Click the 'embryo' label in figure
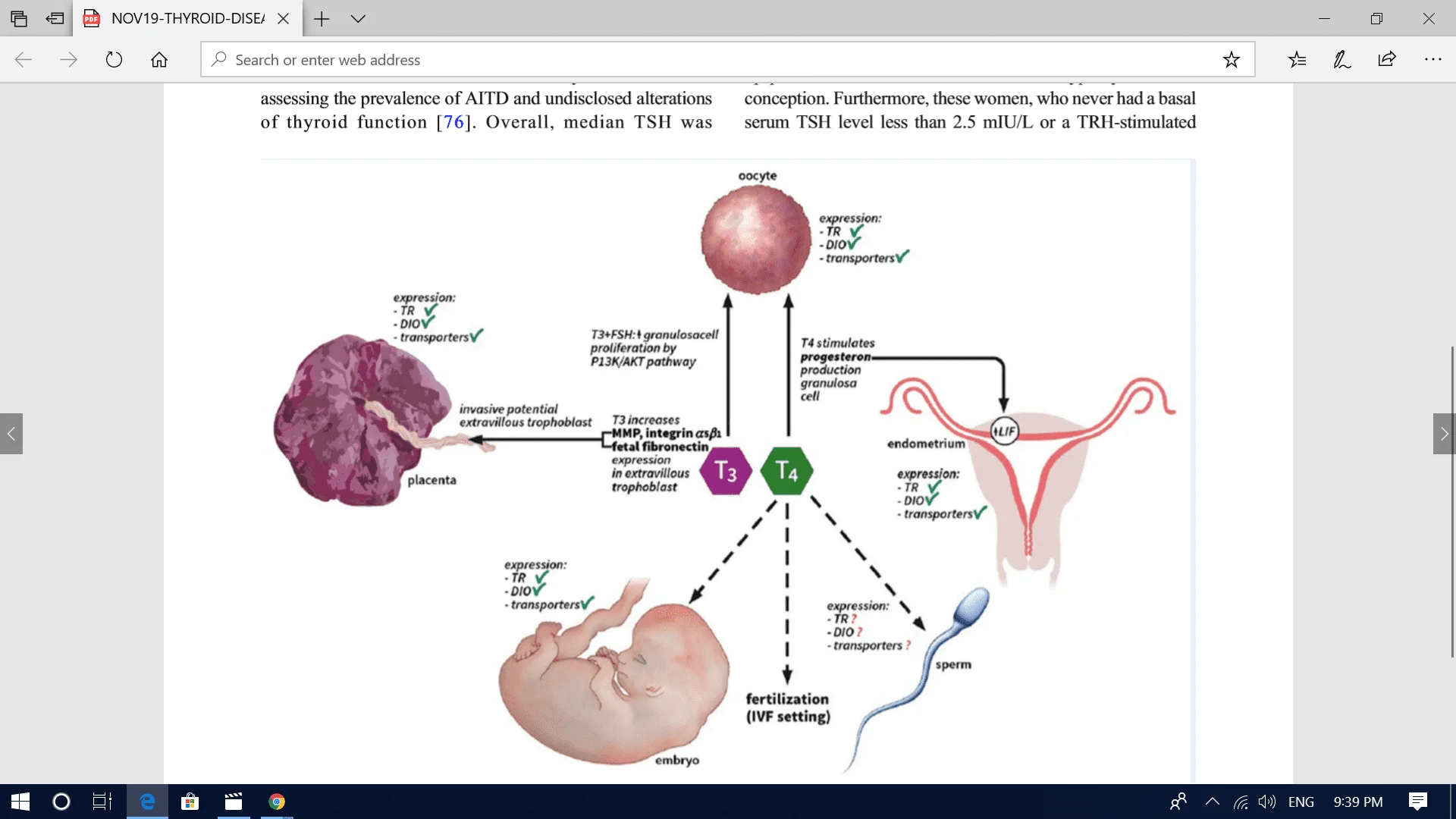This screenshot has width=1456, height=819. [677, 761]
